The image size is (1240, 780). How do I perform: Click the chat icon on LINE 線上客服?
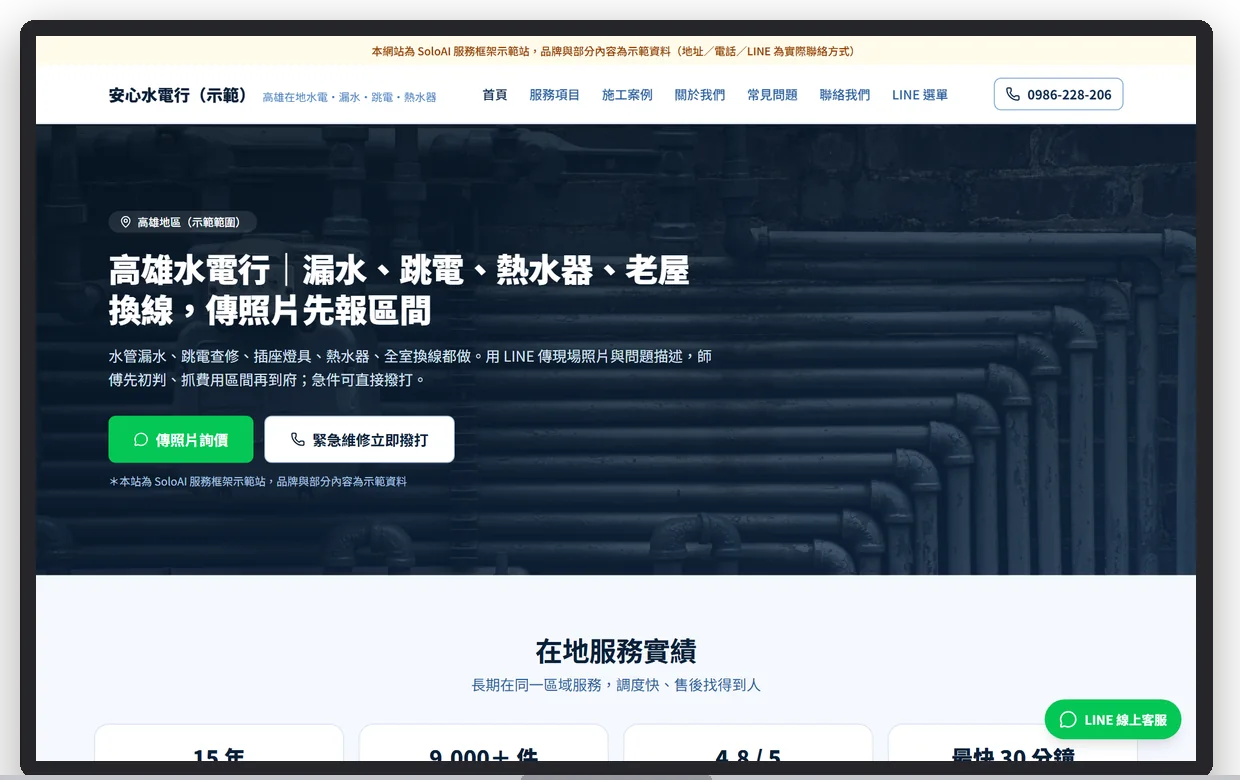pos(1068,720)
